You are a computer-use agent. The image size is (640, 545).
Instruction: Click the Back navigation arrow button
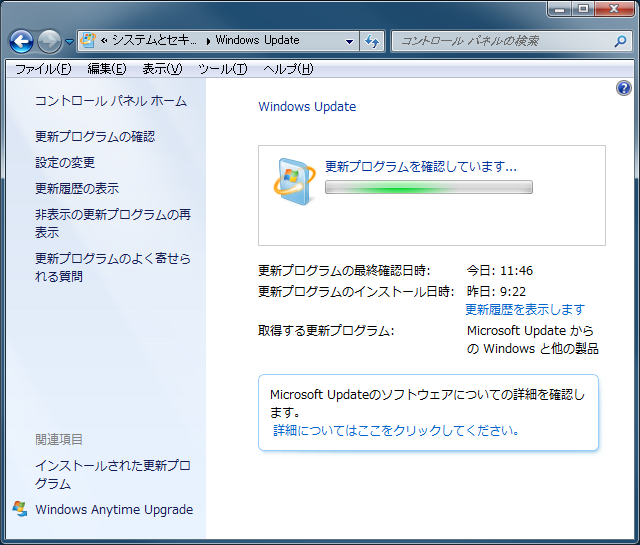[x=21, y=41]
